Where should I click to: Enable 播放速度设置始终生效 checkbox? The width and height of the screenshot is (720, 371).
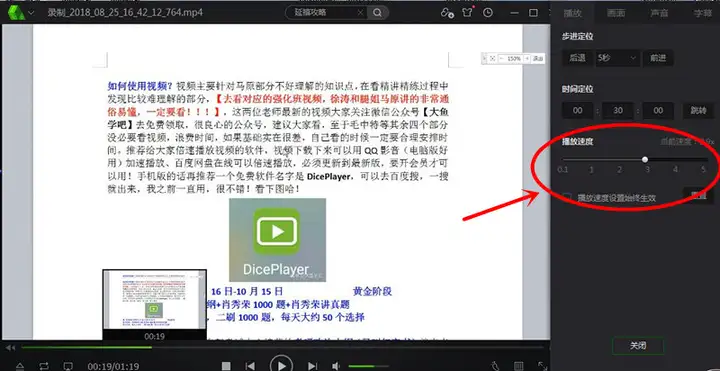(x=567, y=197)
